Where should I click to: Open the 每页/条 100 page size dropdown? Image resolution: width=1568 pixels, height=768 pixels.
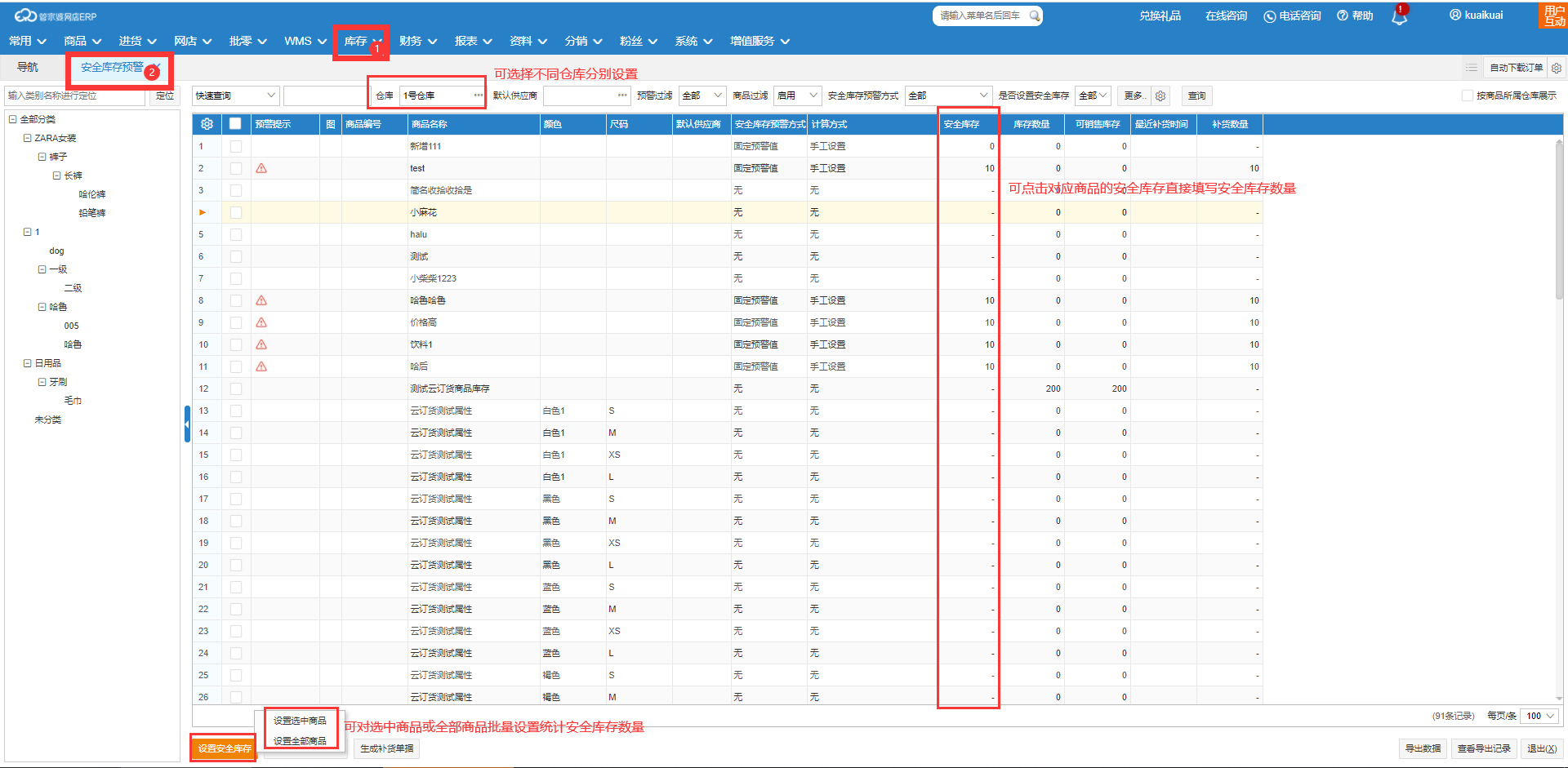(x=1539, y=716)
